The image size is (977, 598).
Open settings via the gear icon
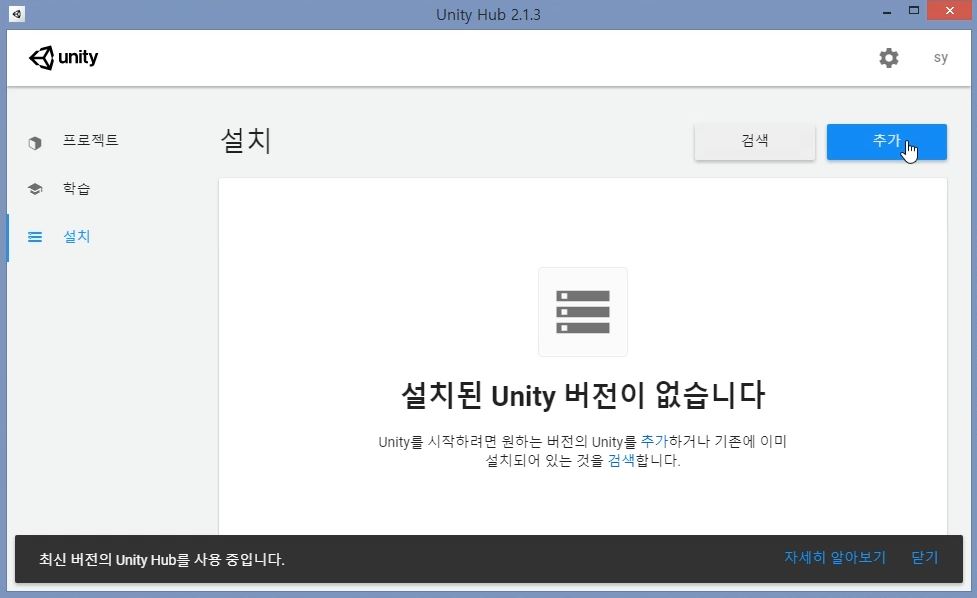[889, 58]
